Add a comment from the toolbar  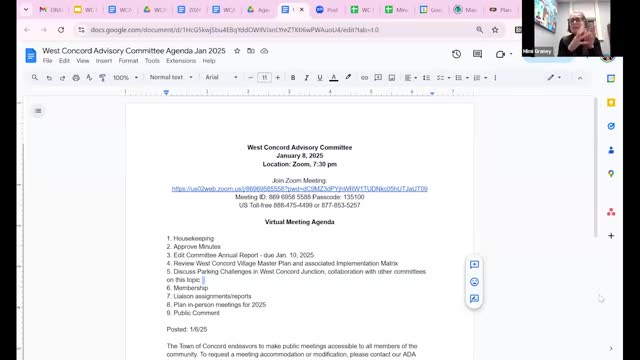(x=378, y=78)
